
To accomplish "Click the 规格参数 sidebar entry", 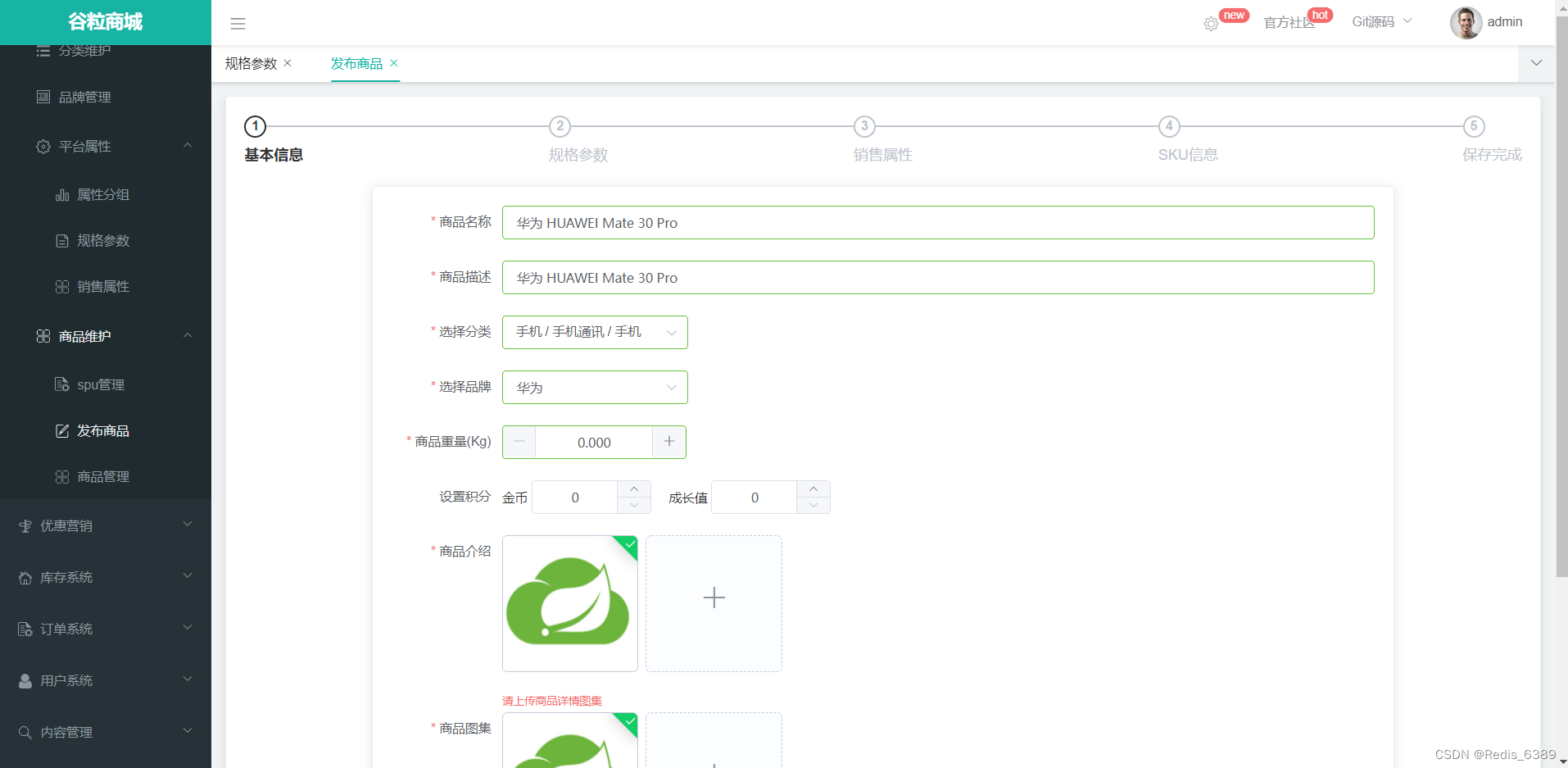I will 102,240.
